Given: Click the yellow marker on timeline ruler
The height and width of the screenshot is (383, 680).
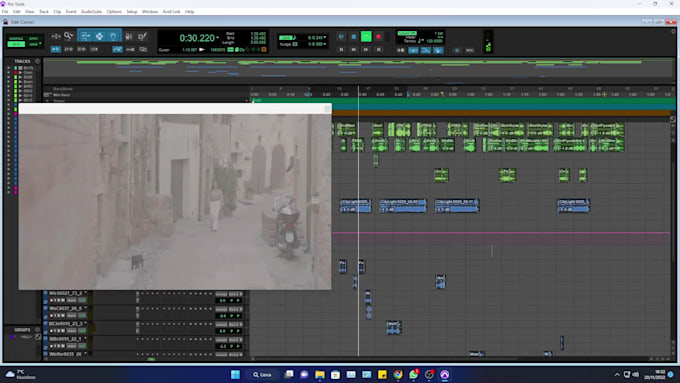Looking at the screenshot, I should tap(442, 93).
